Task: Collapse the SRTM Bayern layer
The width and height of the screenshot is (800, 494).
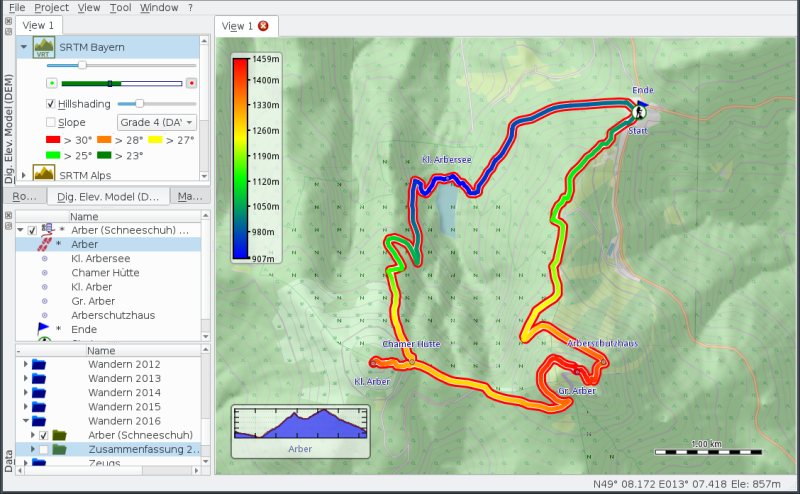Action: (23, 47)
